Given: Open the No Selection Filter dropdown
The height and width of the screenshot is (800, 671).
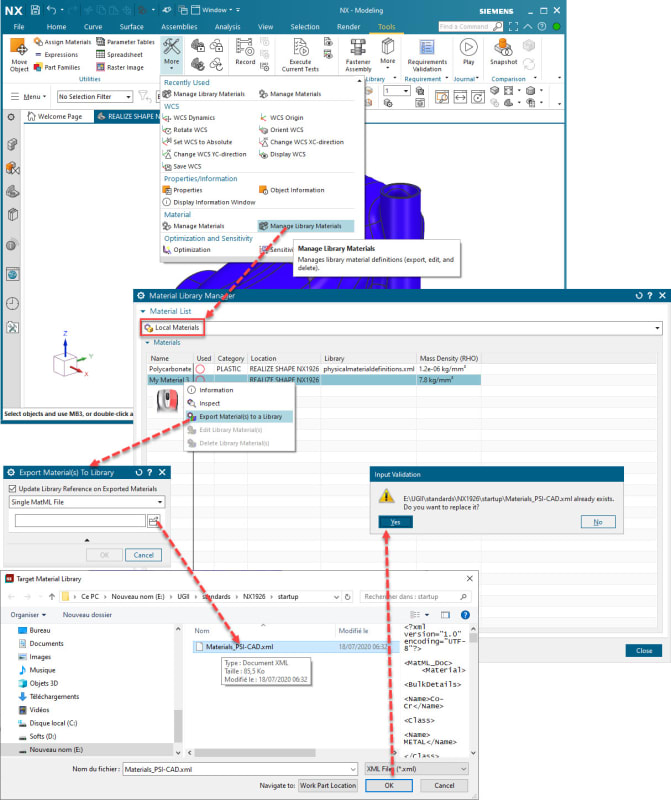Looking at the screenshot, I should pyautogui.click(x=95, y=96).
